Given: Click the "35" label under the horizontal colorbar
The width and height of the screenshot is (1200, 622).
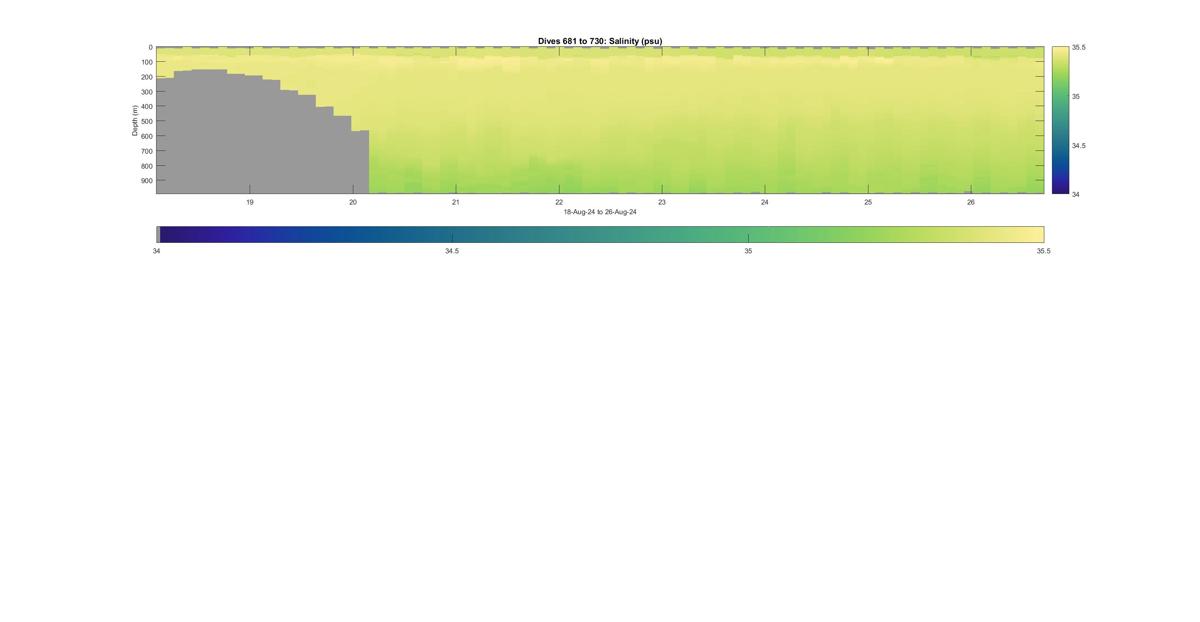Looking at the screenshot, I should click(748, 251).
